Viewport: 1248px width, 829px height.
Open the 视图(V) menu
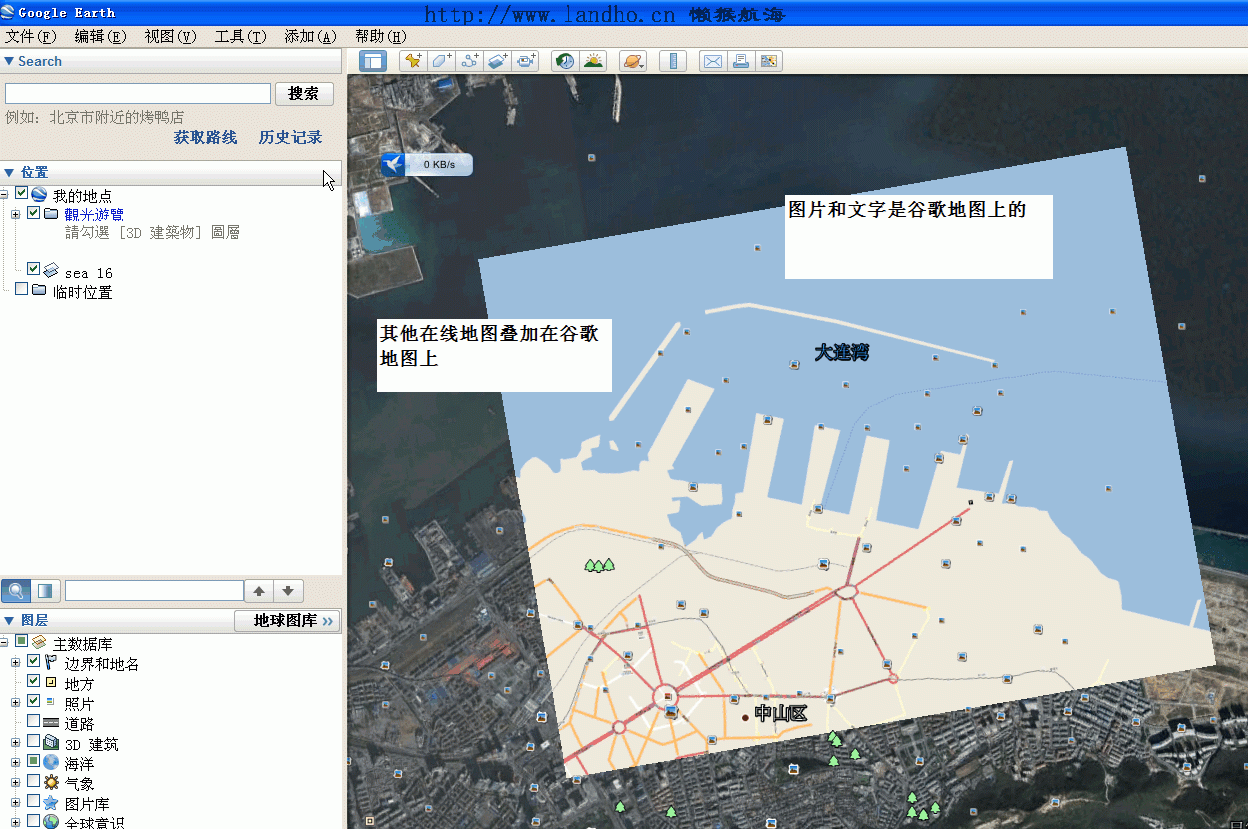(x=170, y=36)
